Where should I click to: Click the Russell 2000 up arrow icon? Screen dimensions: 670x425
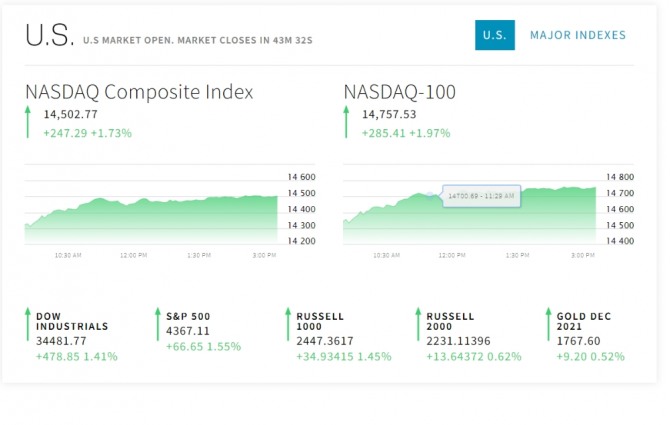click(416, 326)
